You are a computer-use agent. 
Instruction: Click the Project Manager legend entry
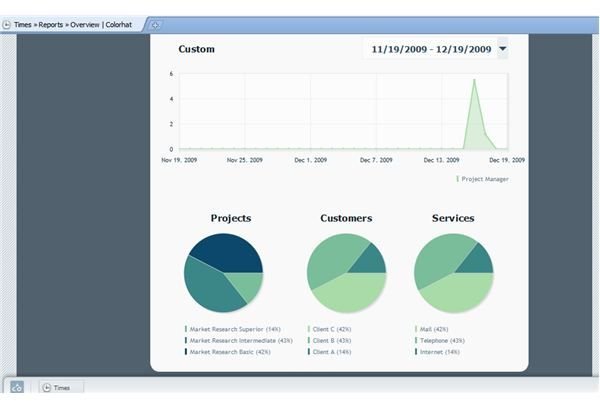pos(483,179)
